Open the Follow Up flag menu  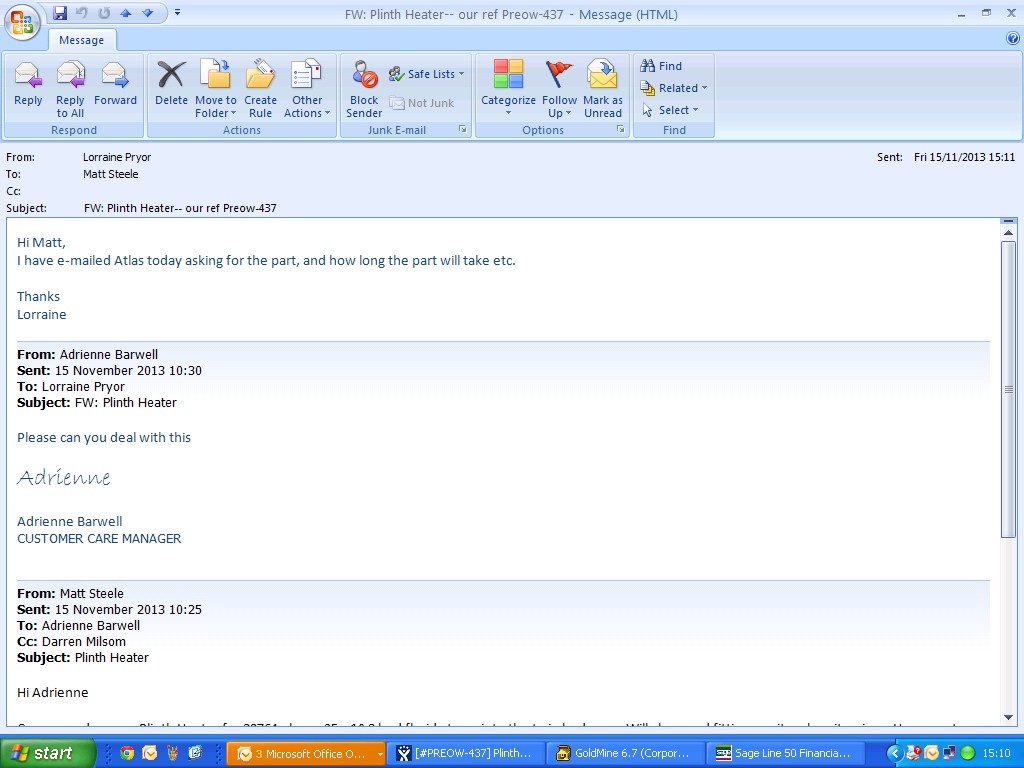click(559, 89)
